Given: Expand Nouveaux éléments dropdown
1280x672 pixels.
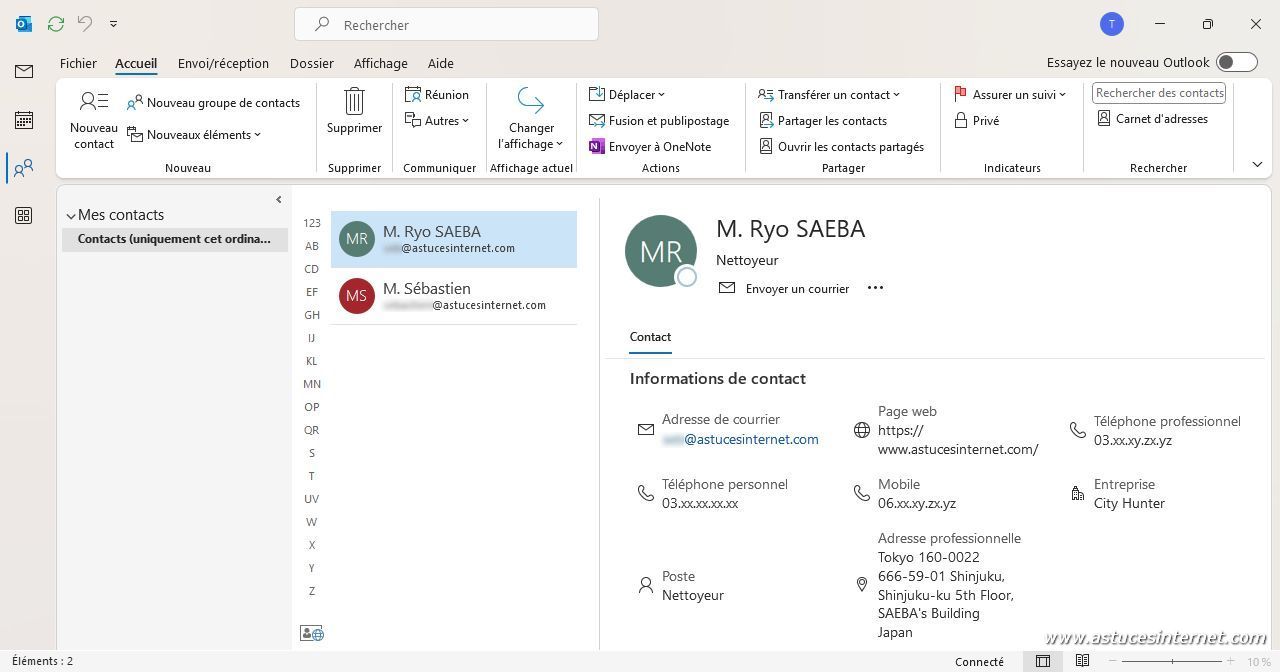Looking at the screenshot, I should click(194, 135).
